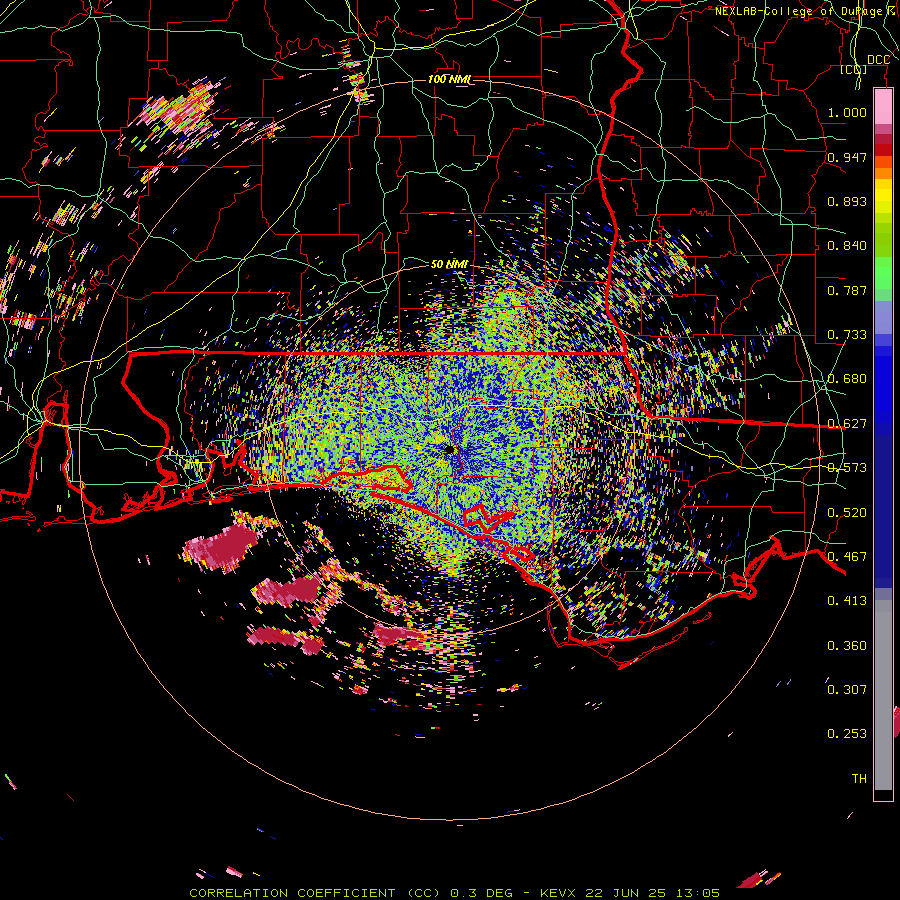Click the DCC product label
The width and height of the screenshot is (900, 900).
[878, 60]
